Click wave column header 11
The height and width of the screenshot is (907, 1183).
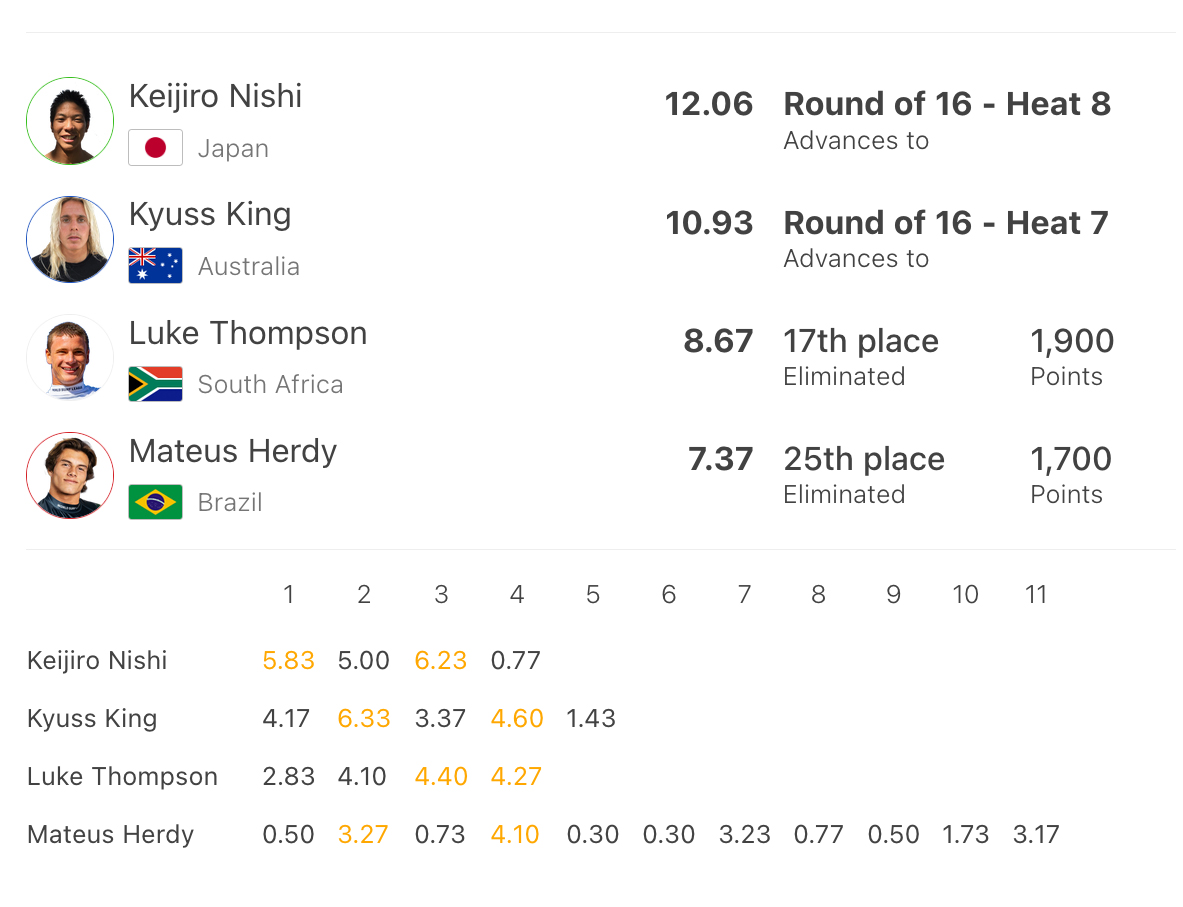point(1036,595)
